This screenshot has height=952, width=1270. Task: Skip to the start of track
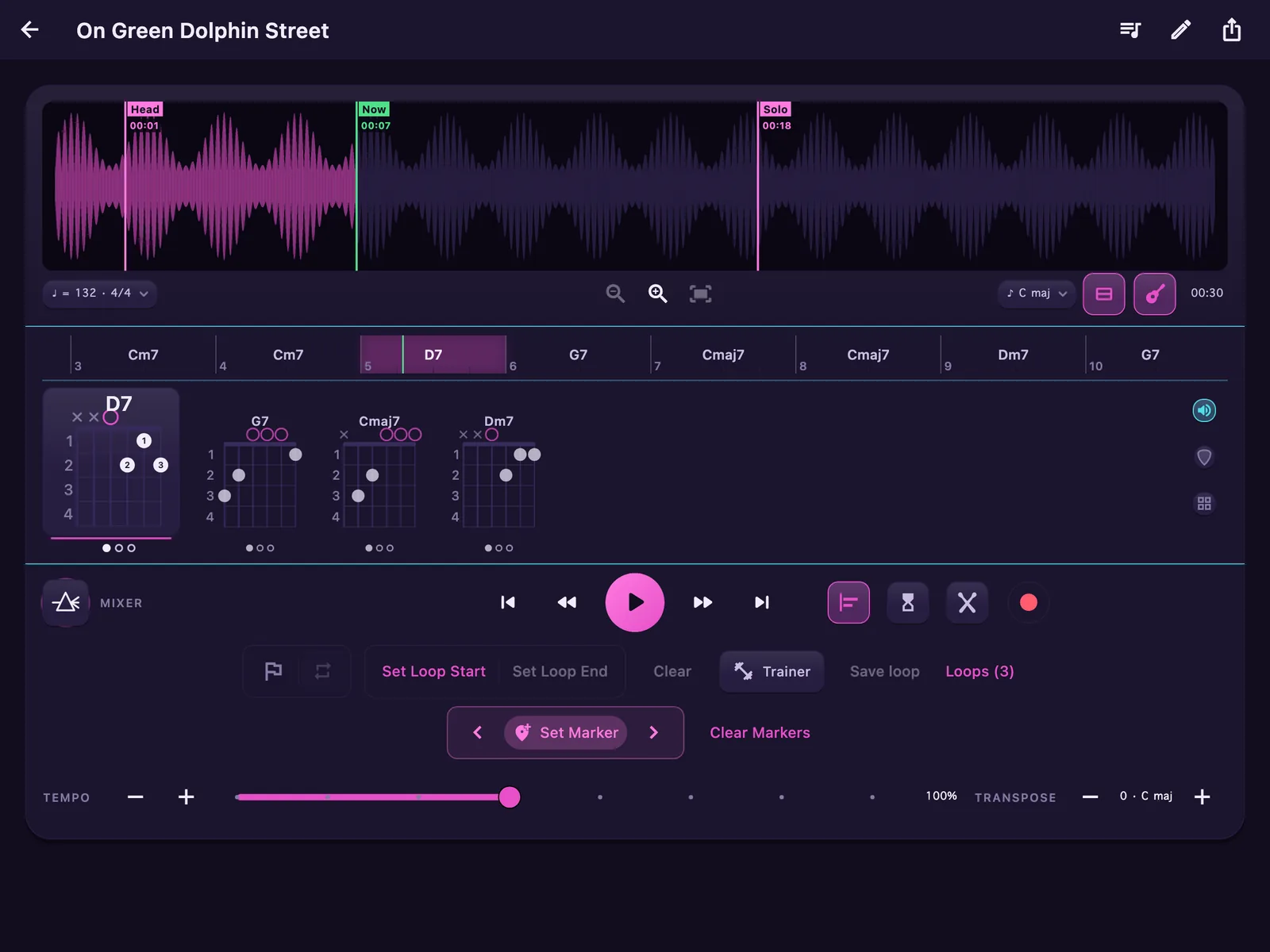508,602
